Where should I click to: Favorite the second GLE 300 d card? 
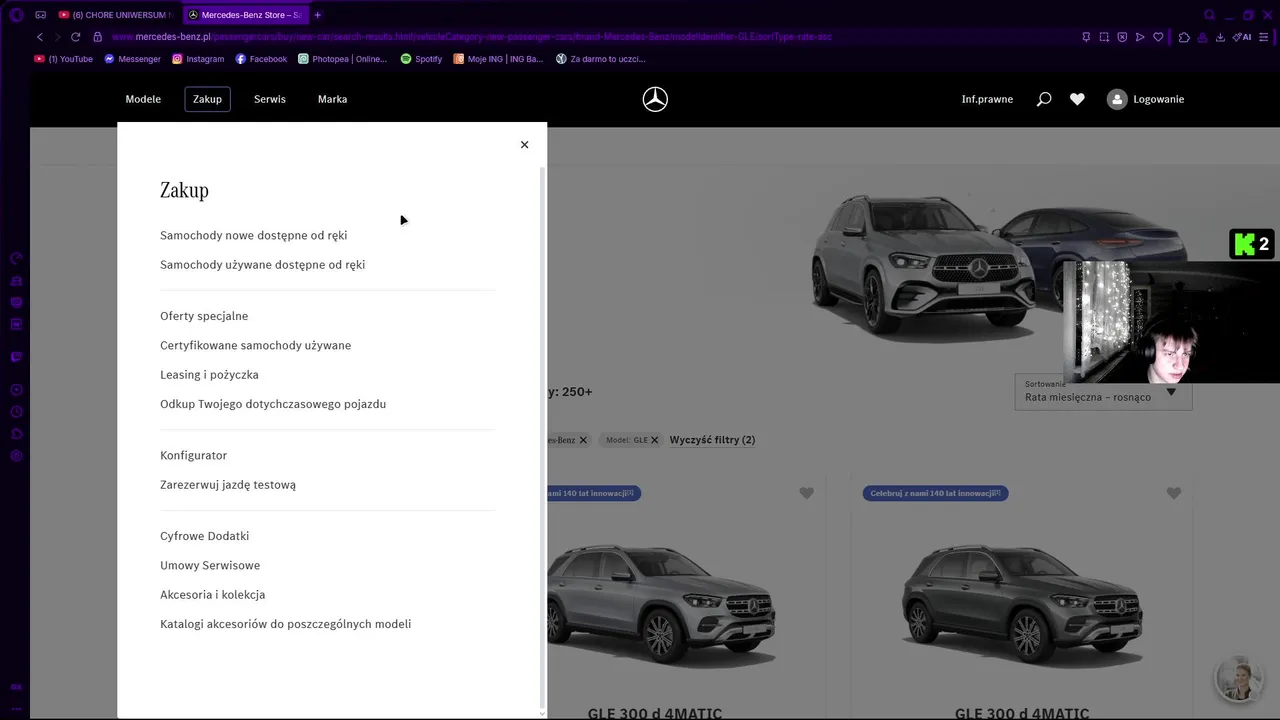pyautogui.click(x=1174, y=493)
